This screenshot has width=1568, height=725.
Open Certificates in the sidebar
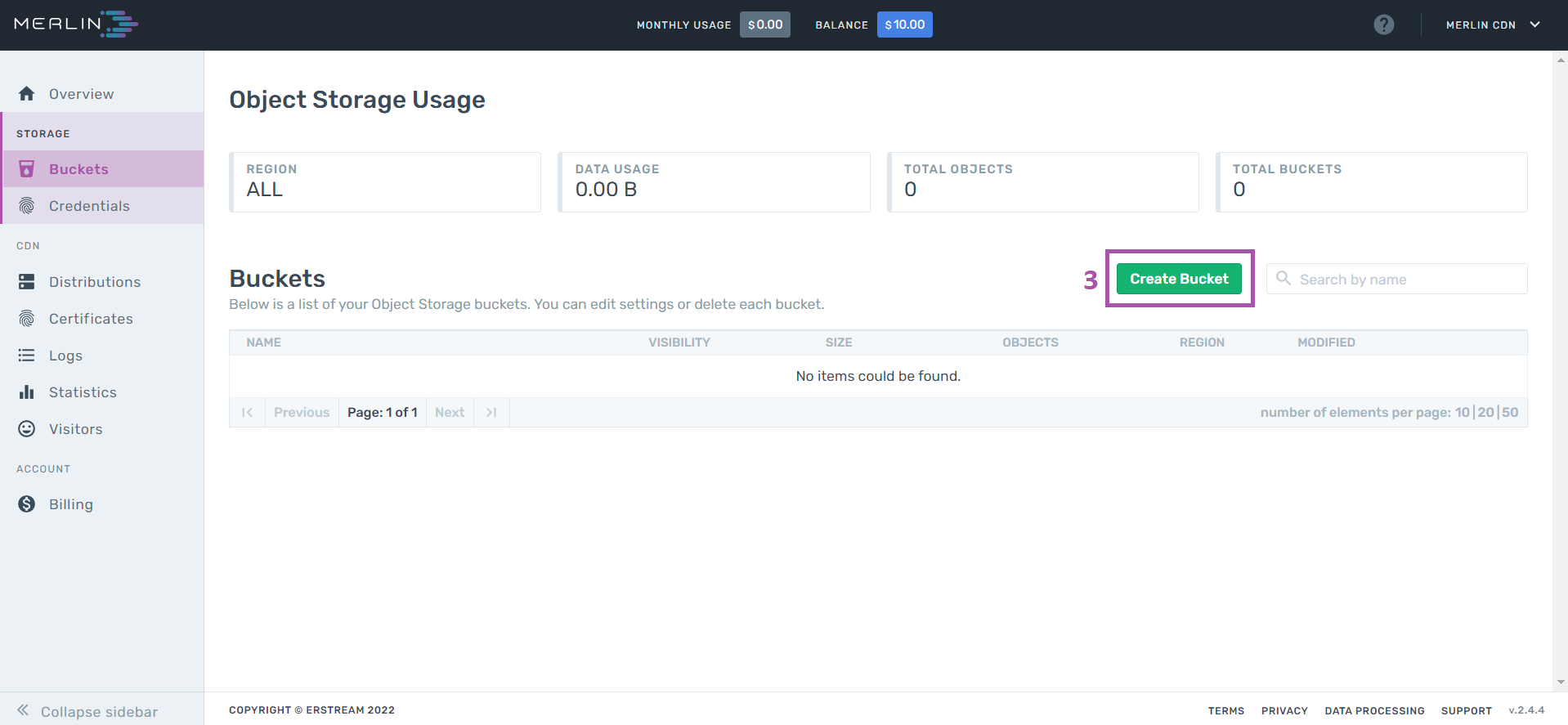pos(102,319)
